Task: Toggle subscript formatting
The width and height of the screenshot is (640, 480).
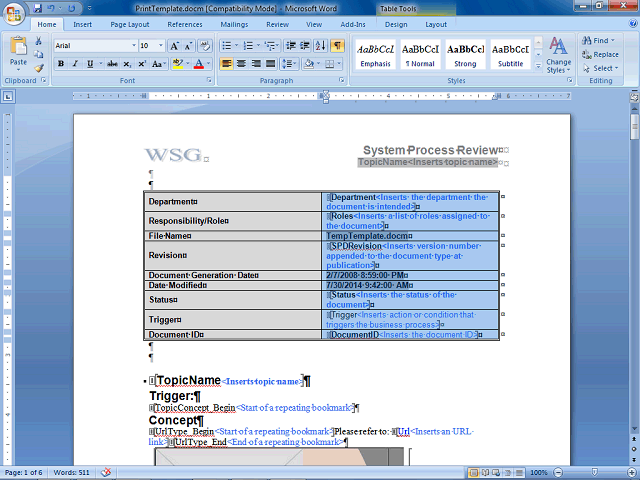Action: (x=127, y=64)
